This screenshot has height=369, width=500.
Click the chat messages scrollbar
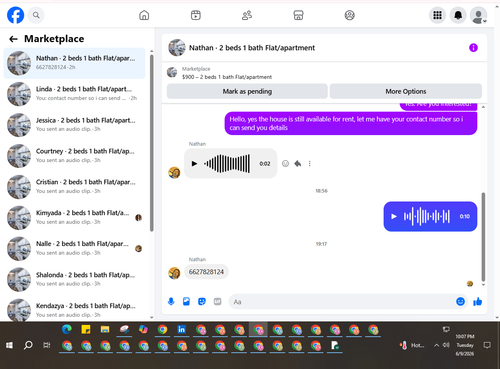point(483,237)
